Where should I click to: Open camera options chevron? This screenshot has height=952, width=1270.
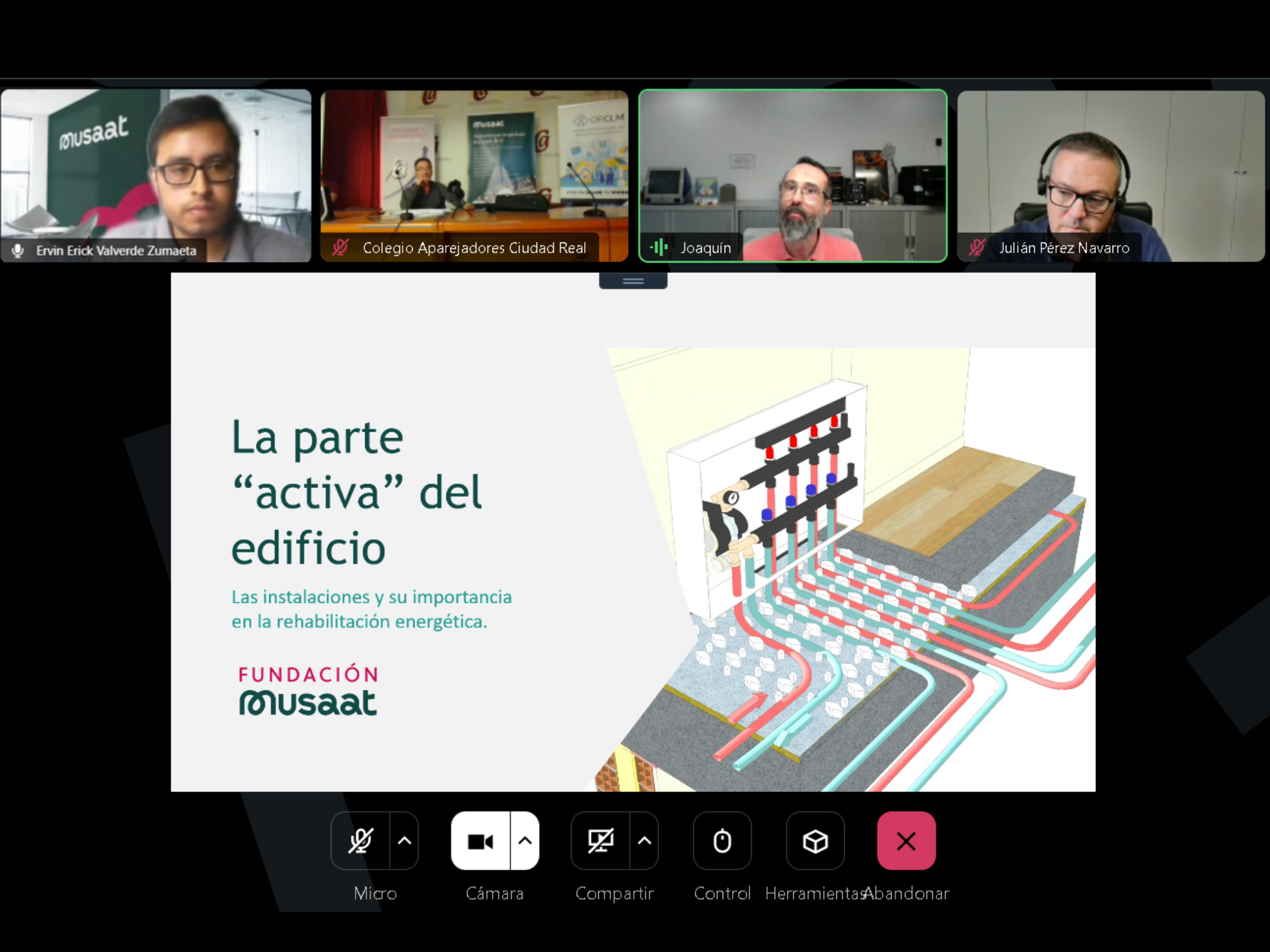coord(525,841)
